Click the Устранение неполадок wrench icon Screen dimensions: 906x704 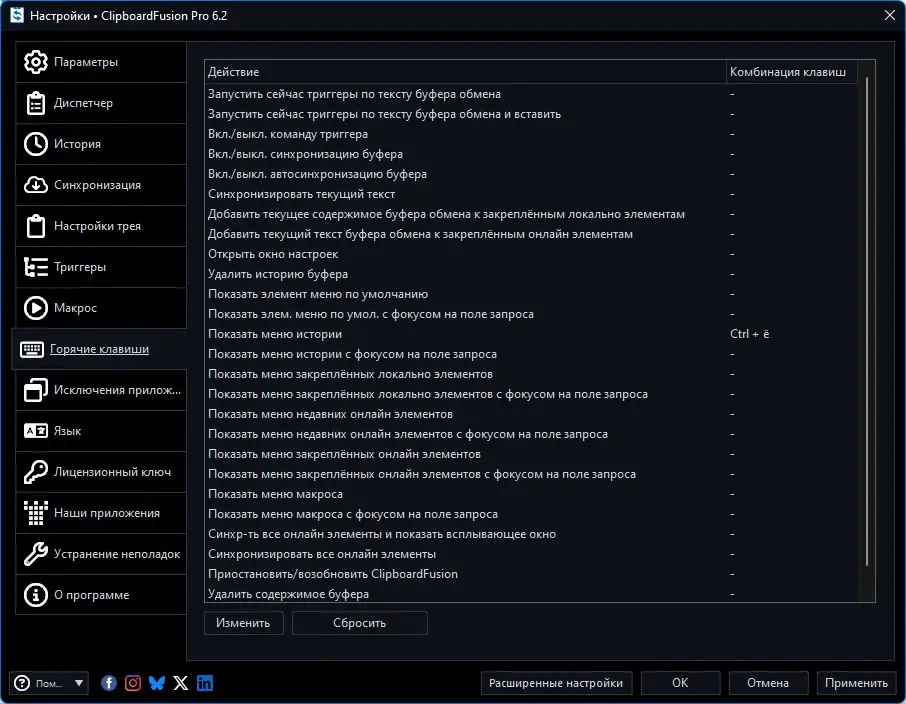[x=35, y=554]
